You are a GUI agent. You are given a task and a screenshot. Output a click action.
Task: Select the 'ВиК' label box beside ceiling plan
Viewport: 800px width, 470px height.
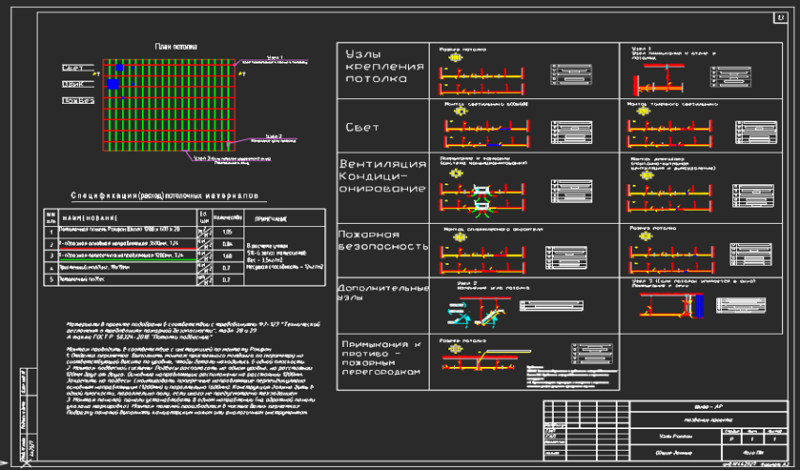[x=76, y=84]
